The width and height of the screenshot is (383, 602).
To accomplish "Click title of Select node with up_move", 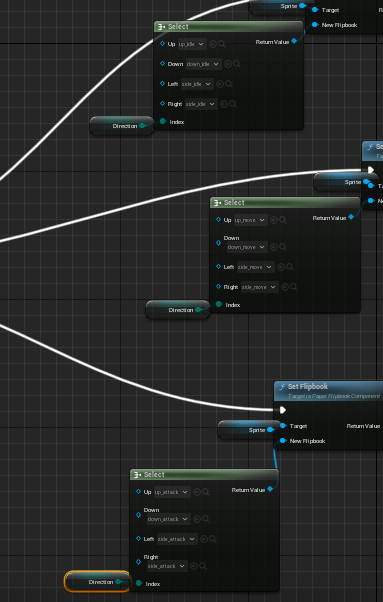I will pyautogui.click(x=234, y=202).
